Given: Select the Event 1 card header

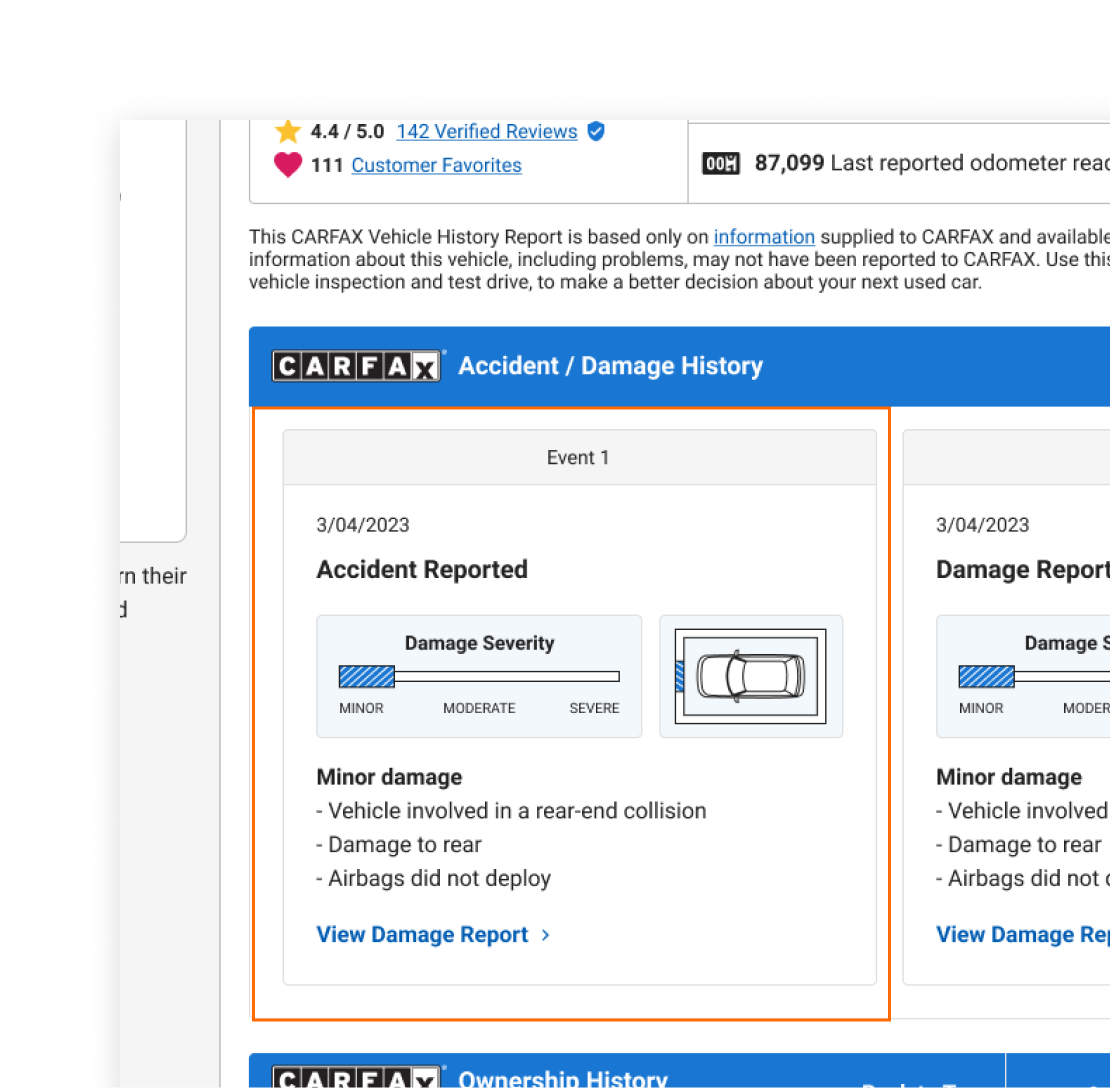Looking at the screenshot, I should (579, 457).
